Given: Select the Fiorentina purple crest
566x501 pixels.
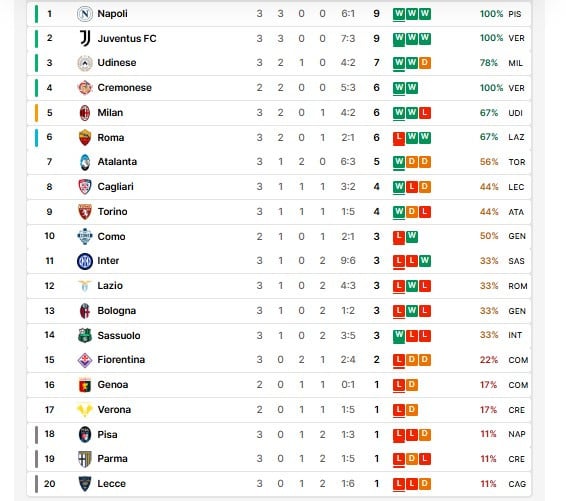Looking at the screenshot, I should pyautogui.click(x=85, y=360).
